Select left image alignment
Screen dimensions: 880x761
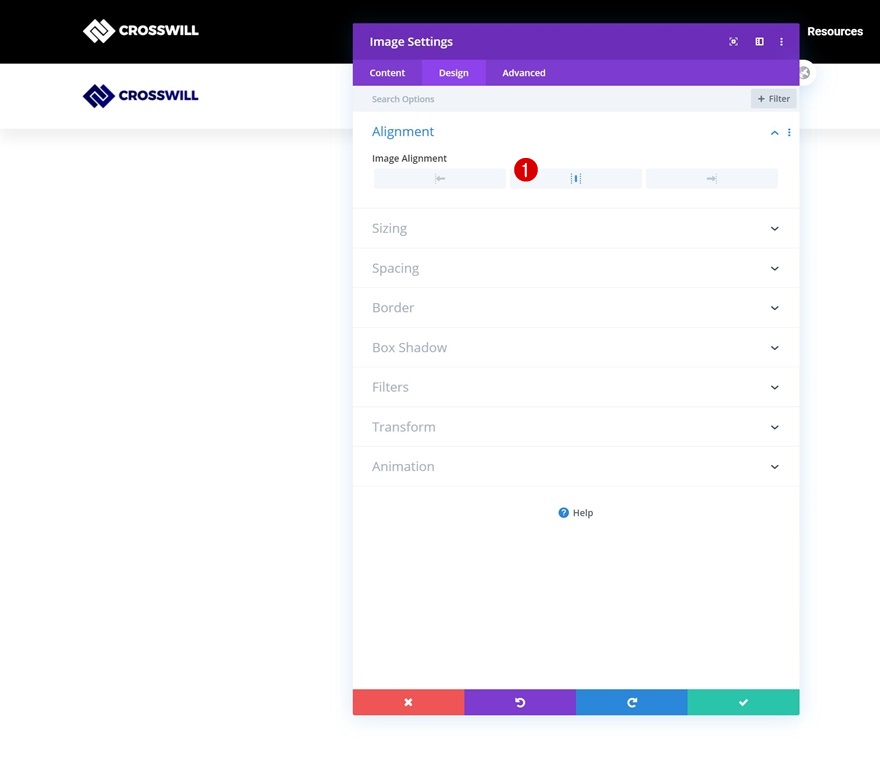(439, 178)
